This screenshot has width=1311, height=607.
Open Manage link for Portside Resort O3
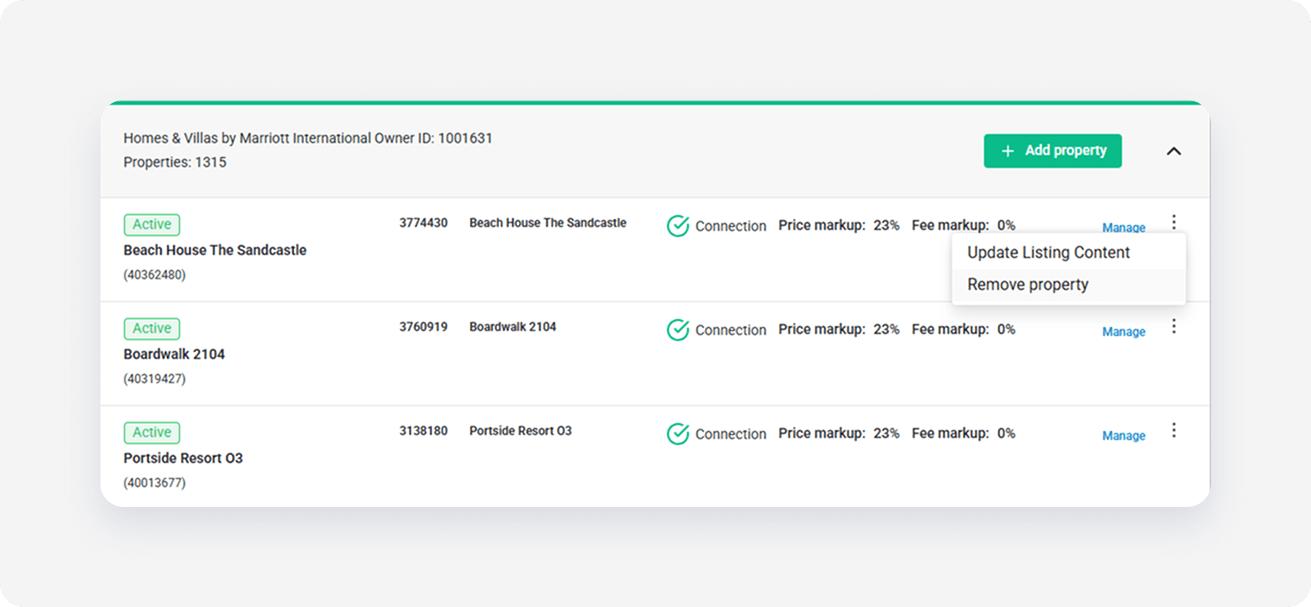point(1124,436)
